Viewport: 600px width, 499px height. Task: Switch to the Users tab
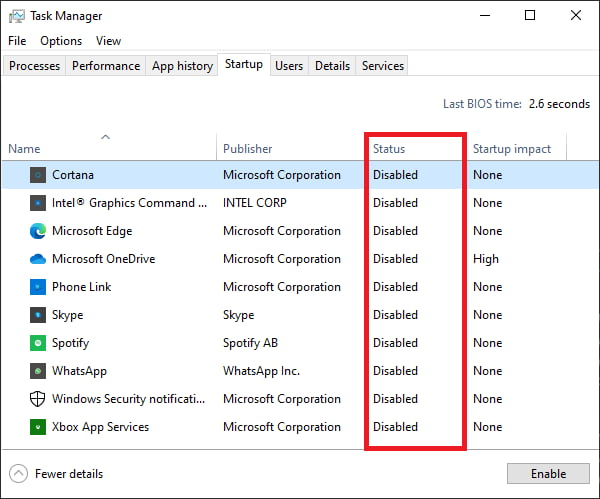(x=289, y=66)
